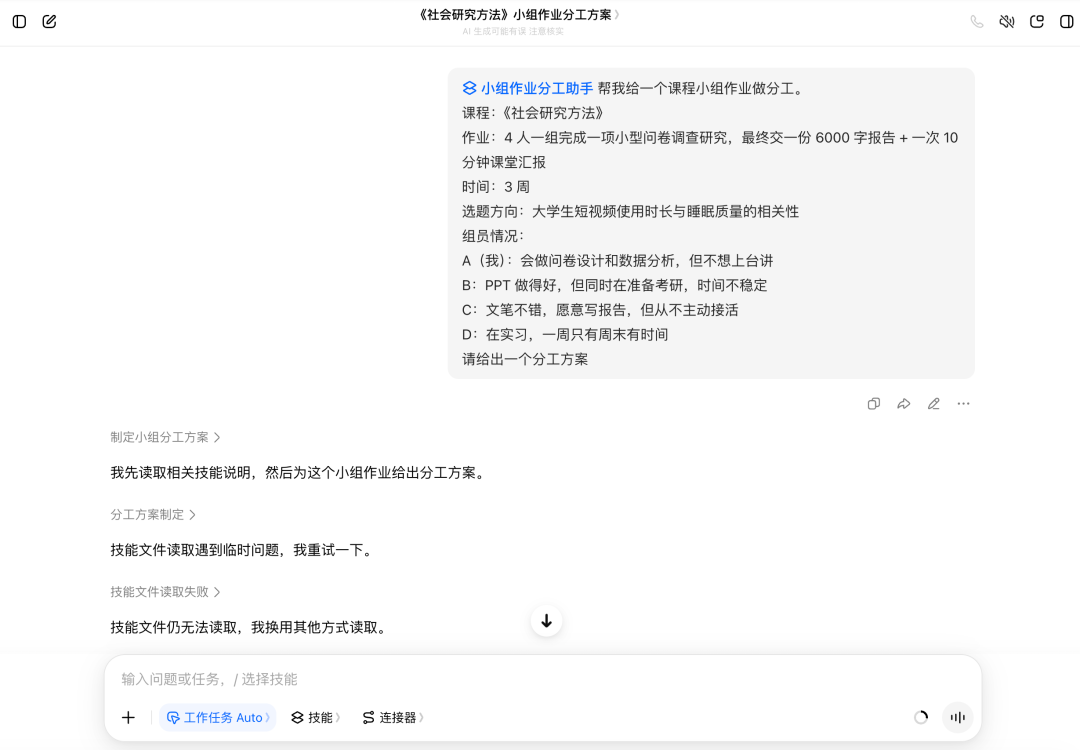Click the line about member D 在实习
Image resolution: width=1080 pixels, height=750 pixels.
[565, 335]
